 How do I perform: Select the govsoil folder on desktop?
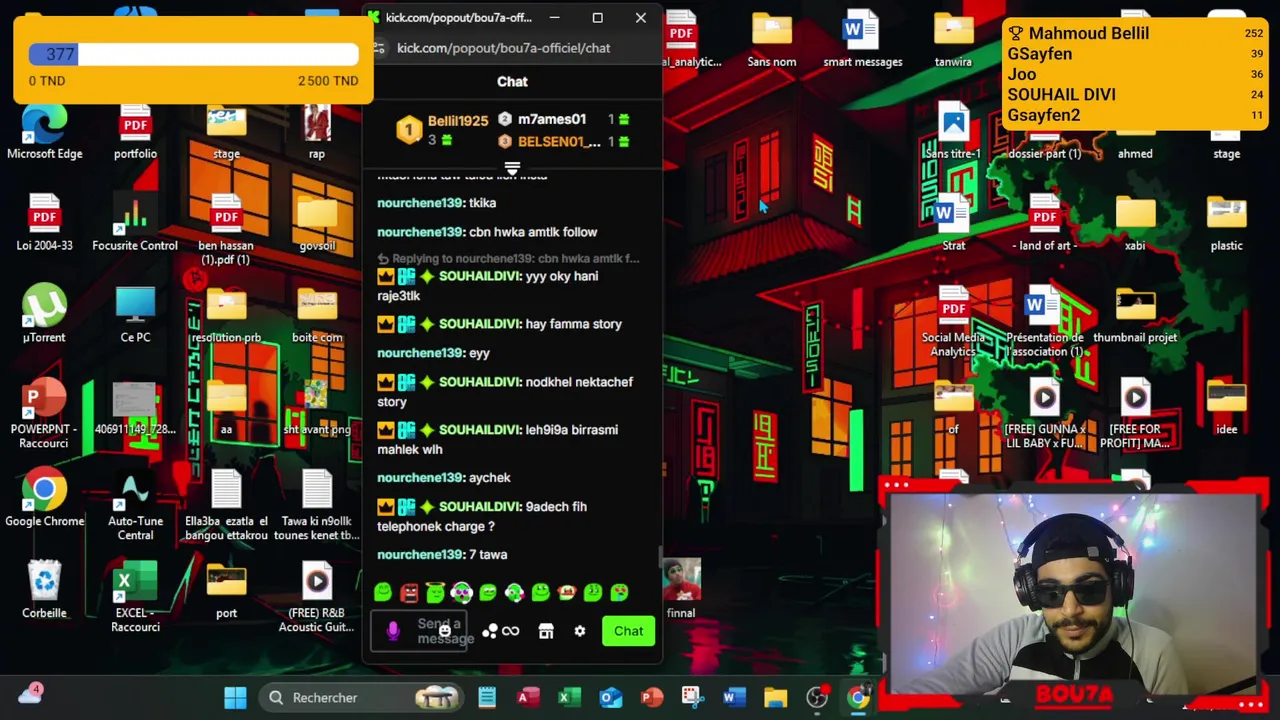pos(317,224)
